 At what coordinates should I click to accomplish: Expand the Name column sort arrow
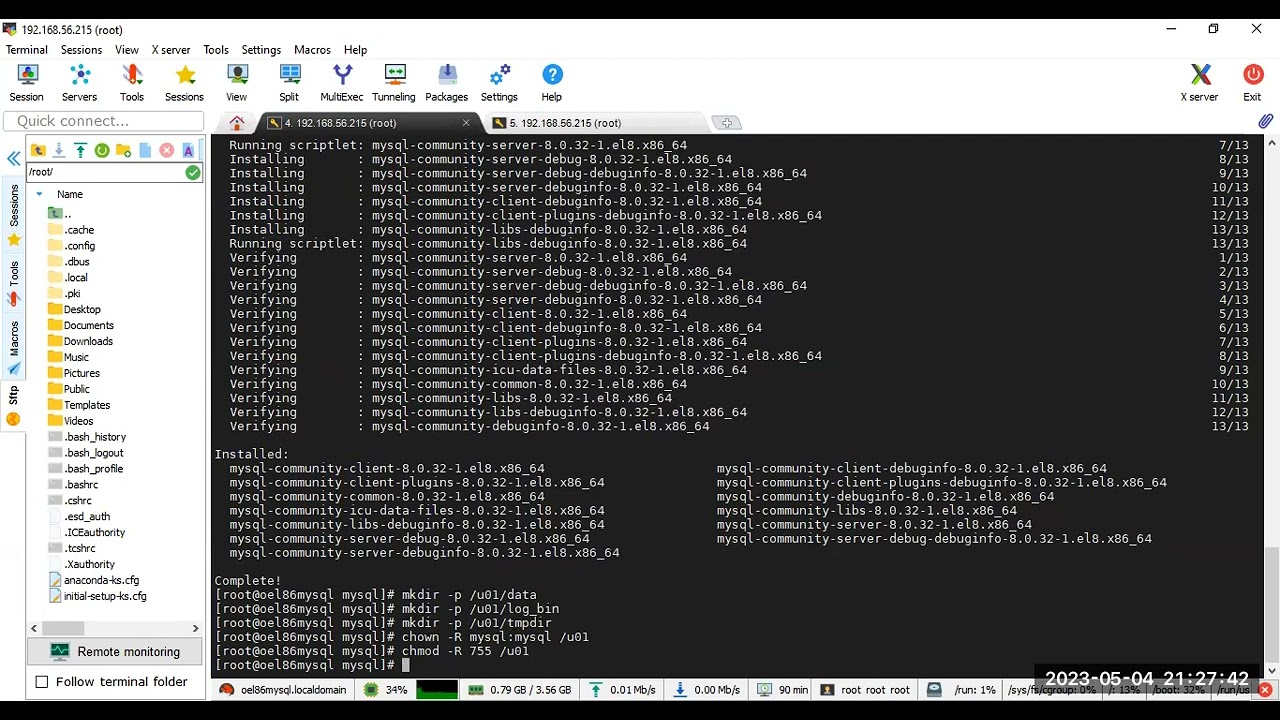point(39,194)
